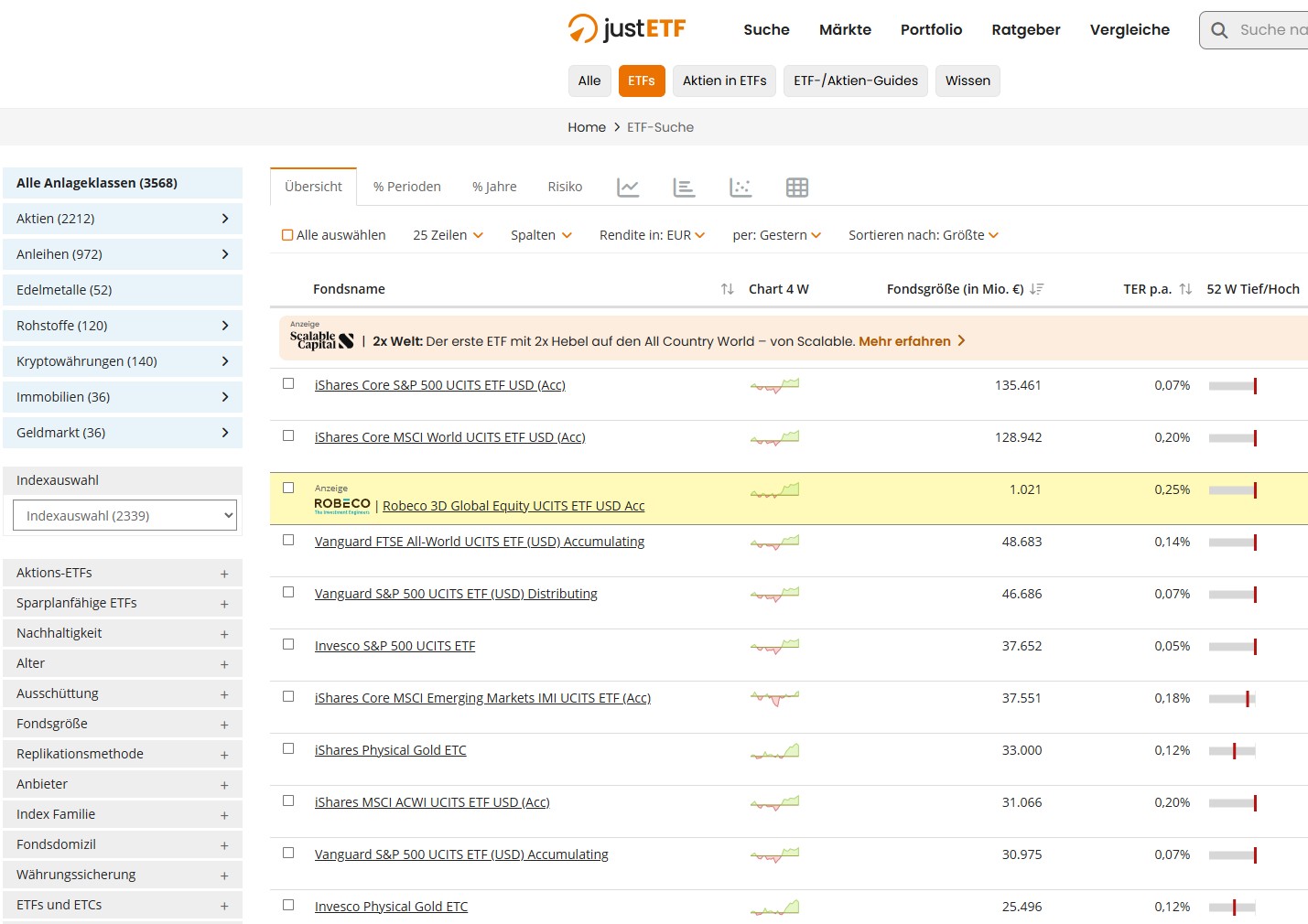Click 52-week range bar for Emerging Markets IMI
Screen dimensions: 1308x924
[x=1232, y=699]
